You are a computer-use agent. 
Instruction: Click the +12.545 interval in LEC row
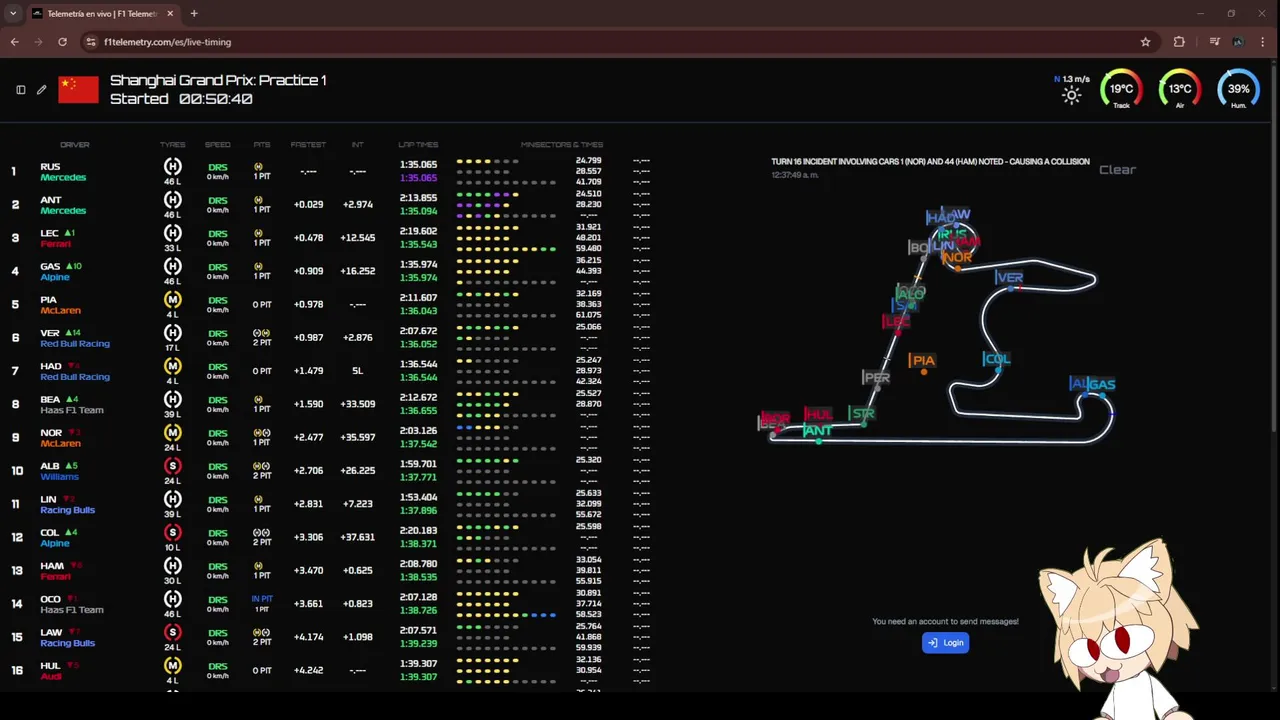pos(357,237)
